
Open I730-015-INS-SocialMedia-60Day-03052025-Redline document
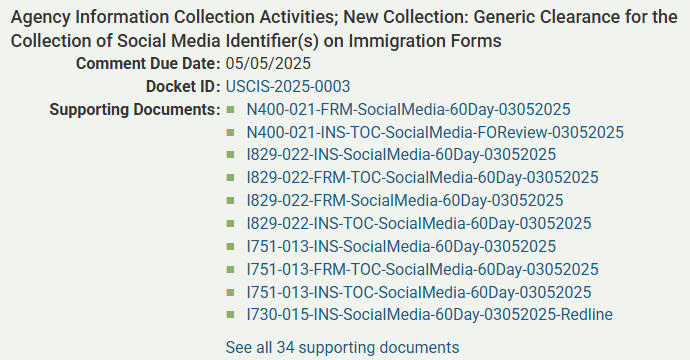click(x=429, y=314)
